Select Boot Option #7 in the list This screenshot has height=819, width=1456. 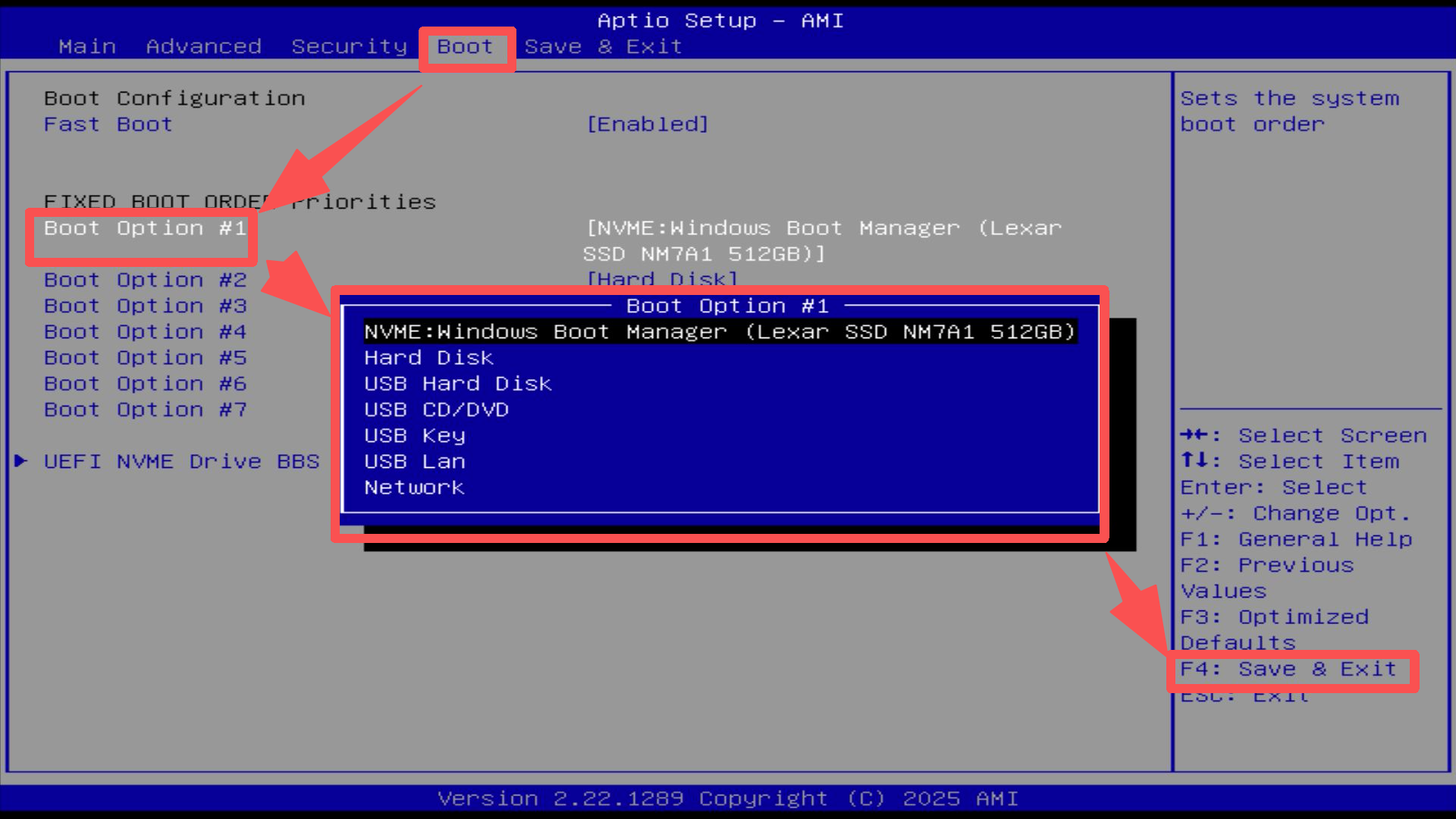[x=145, y=409]
